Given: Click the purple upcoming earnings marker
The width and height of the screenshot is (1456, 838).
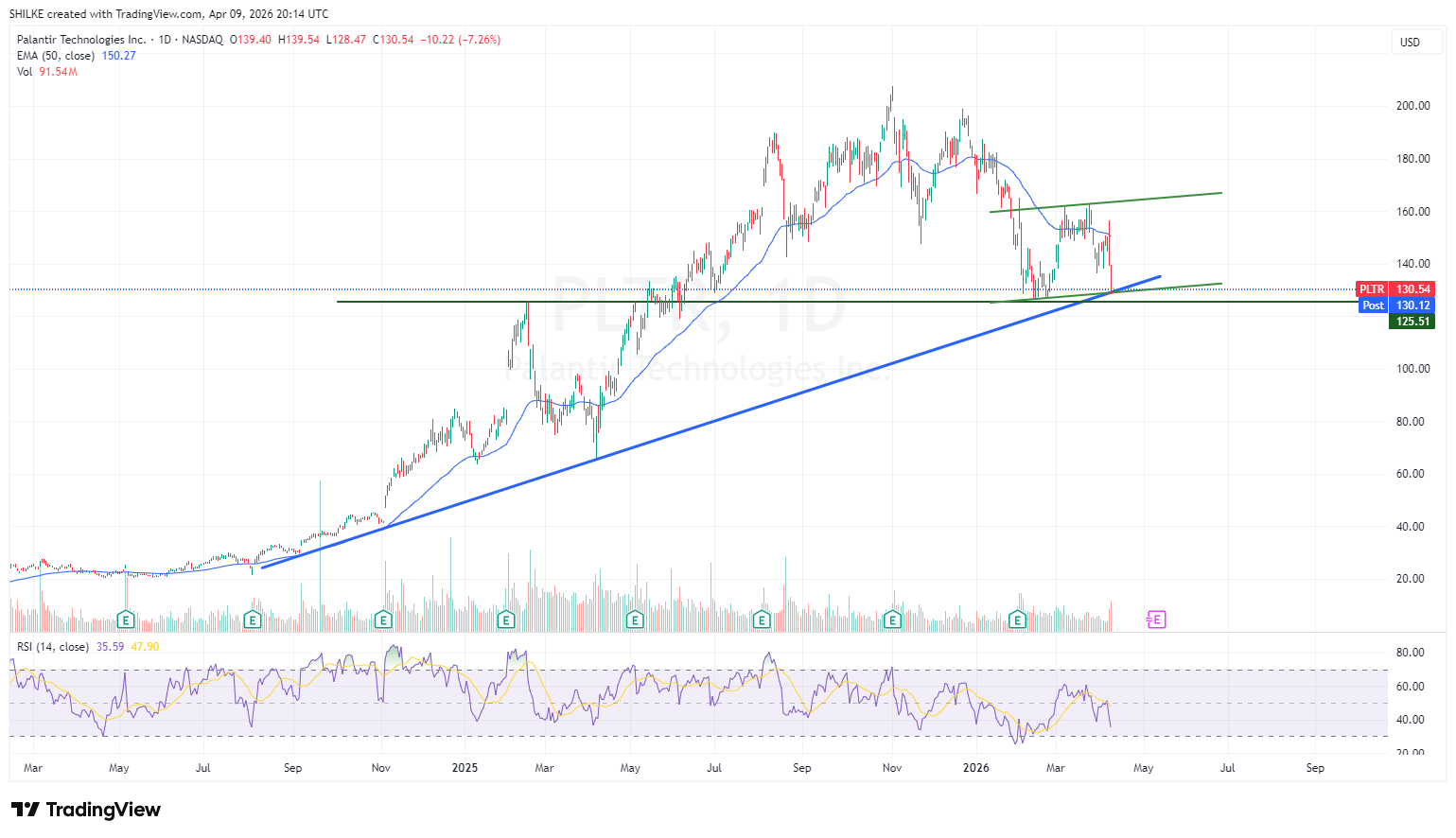Looking at the screenshot, I should pos(1156,620).
